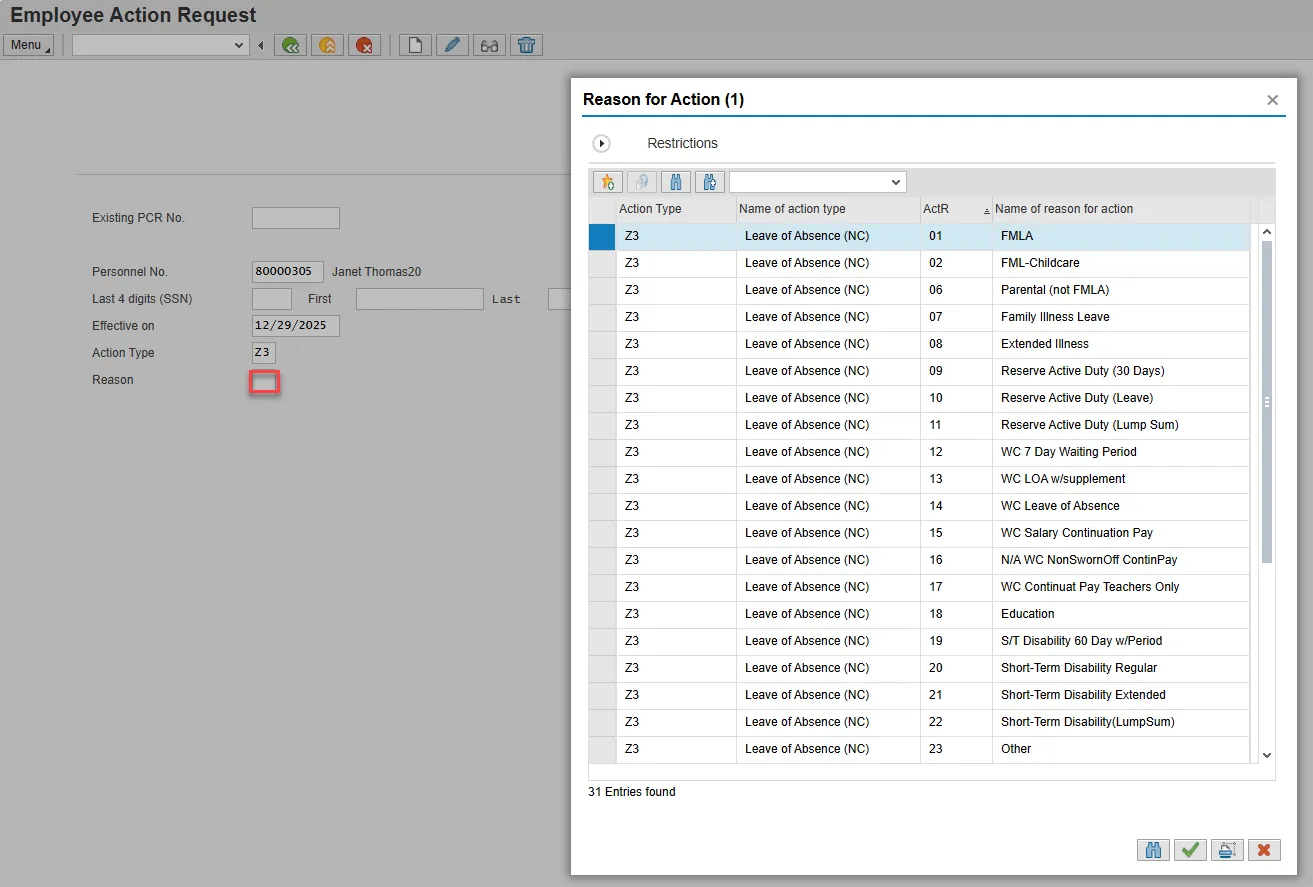
Task: Cancel the dialog with the red X button
Action: pos(1264,850)
